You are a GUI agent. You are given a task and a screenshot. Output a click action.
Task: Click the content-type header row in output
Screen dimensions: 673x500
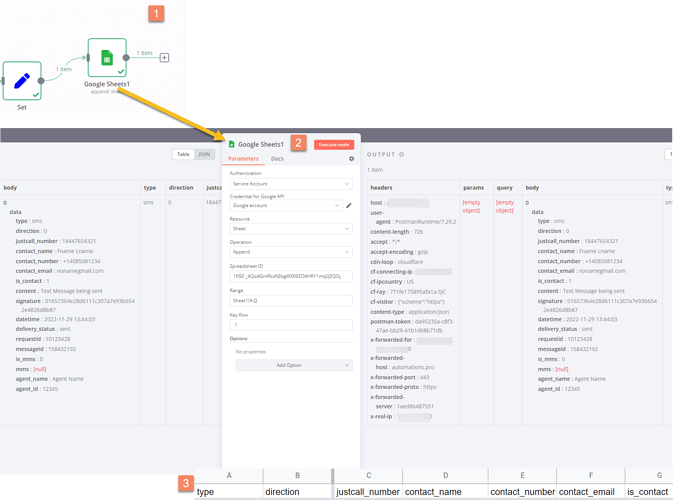tap(410, 312)
